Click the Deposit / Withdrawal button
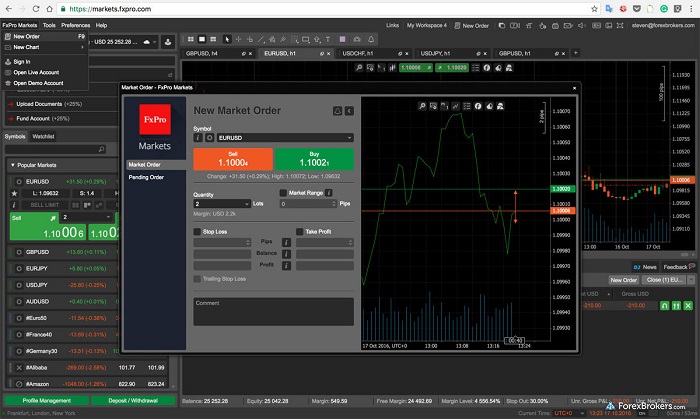The width and height of the screenshot is (700, 419). 133,401
